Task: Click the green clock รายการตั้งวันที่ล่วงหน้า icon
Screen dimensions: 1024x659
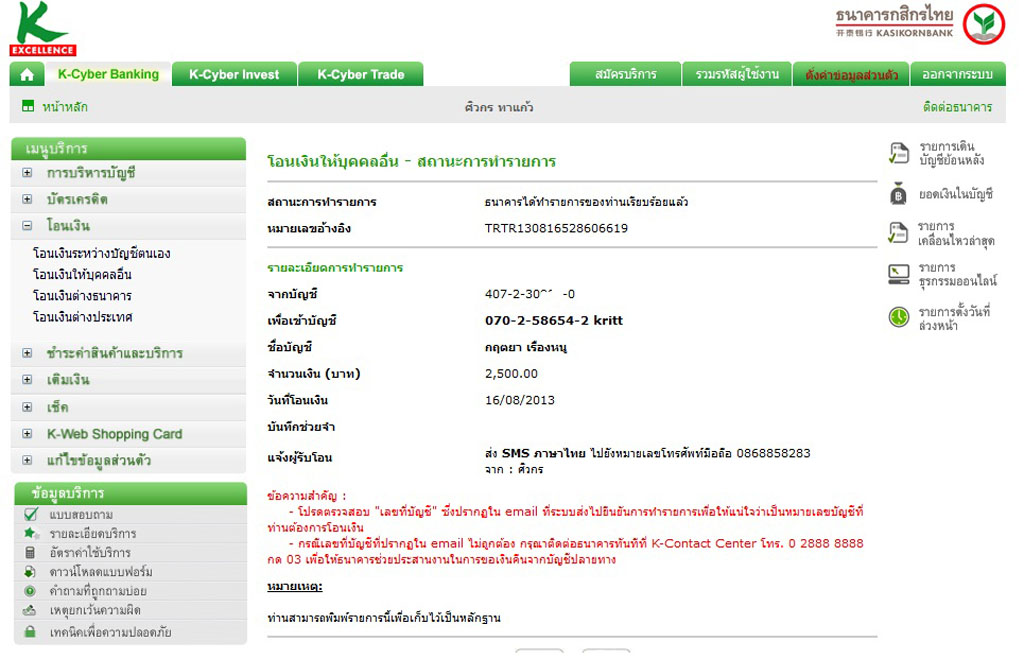Action: [899, 317]
